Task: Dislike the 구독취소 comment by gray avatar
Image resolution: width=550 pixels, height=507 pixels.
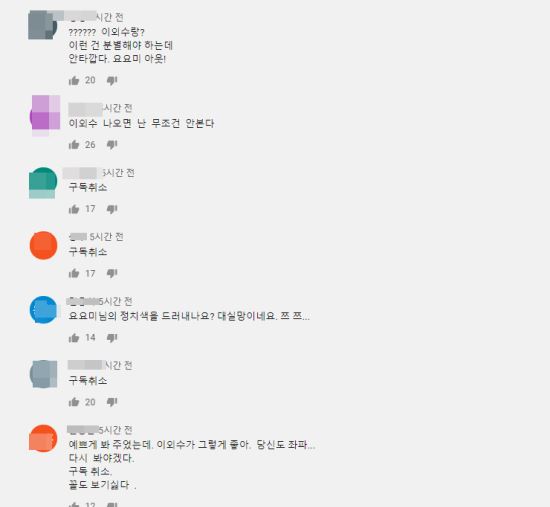Action: click(112, 402)
